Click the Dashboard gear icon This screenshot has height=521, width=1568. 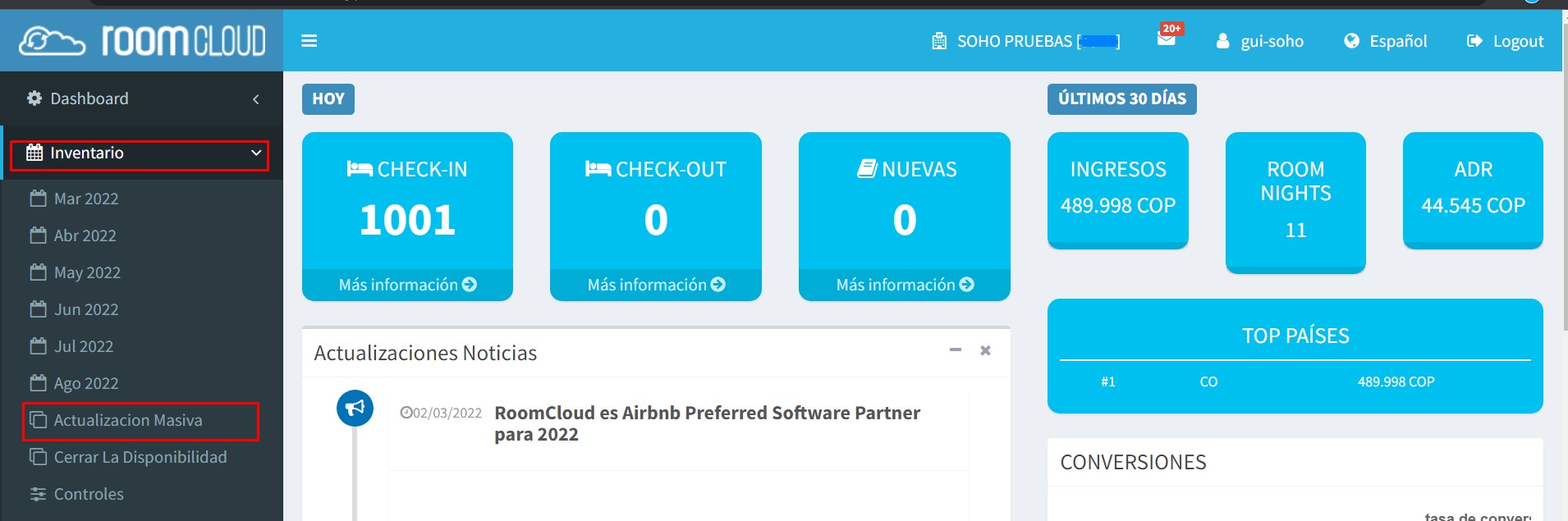tap(34, 98)
